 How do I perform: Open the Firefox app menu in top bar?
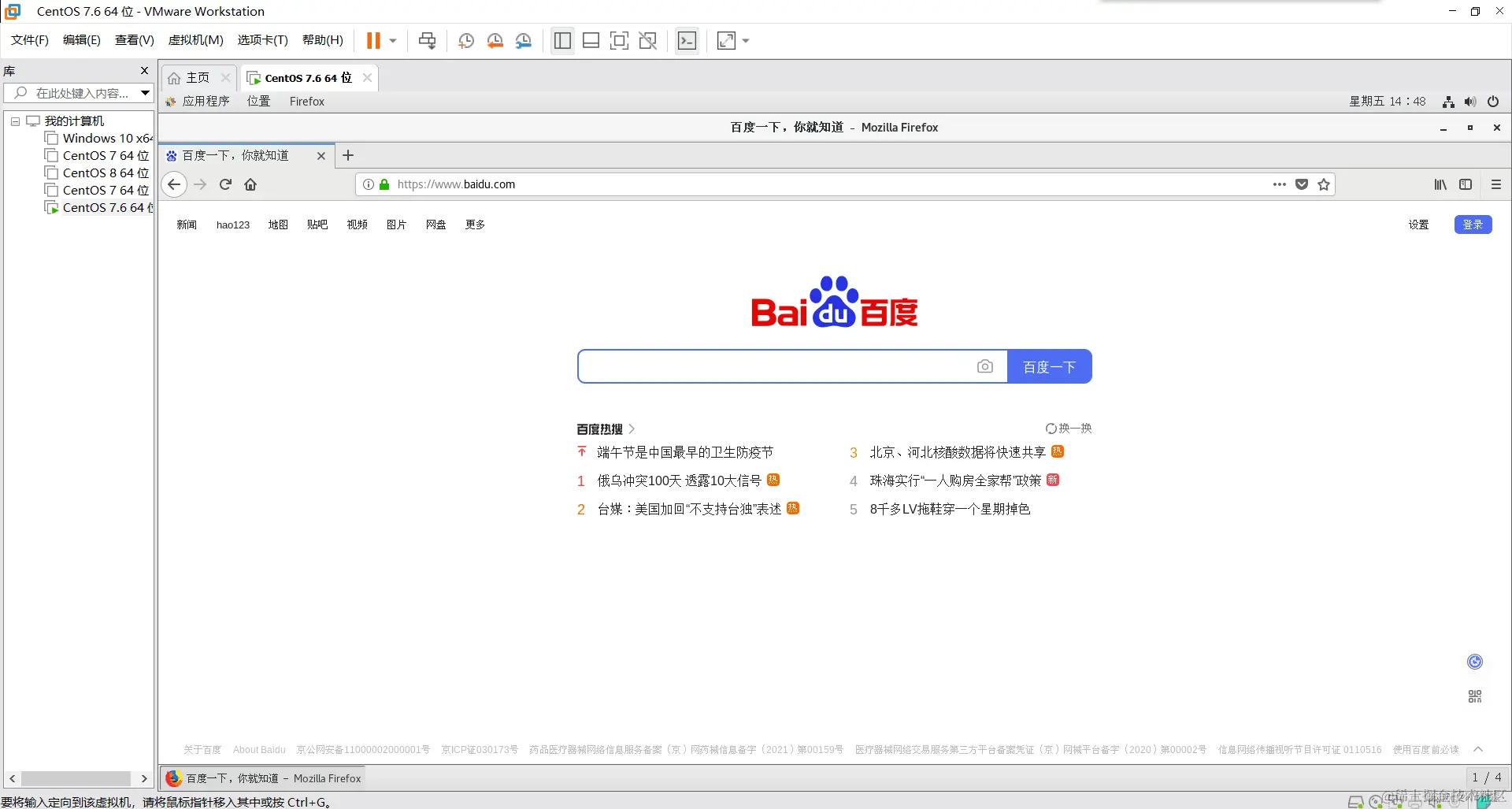[x=307, y=102]
